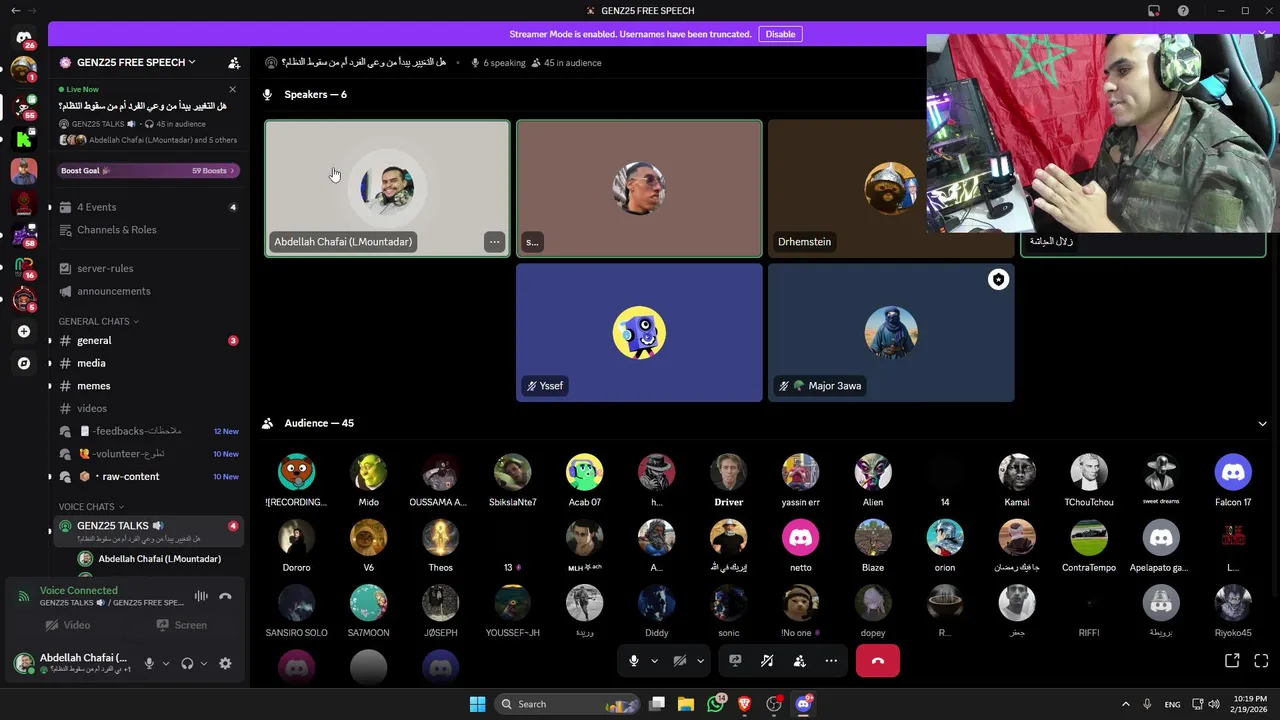
Task: Select Yssef speaker tile
Action: [x=639, y=333]
